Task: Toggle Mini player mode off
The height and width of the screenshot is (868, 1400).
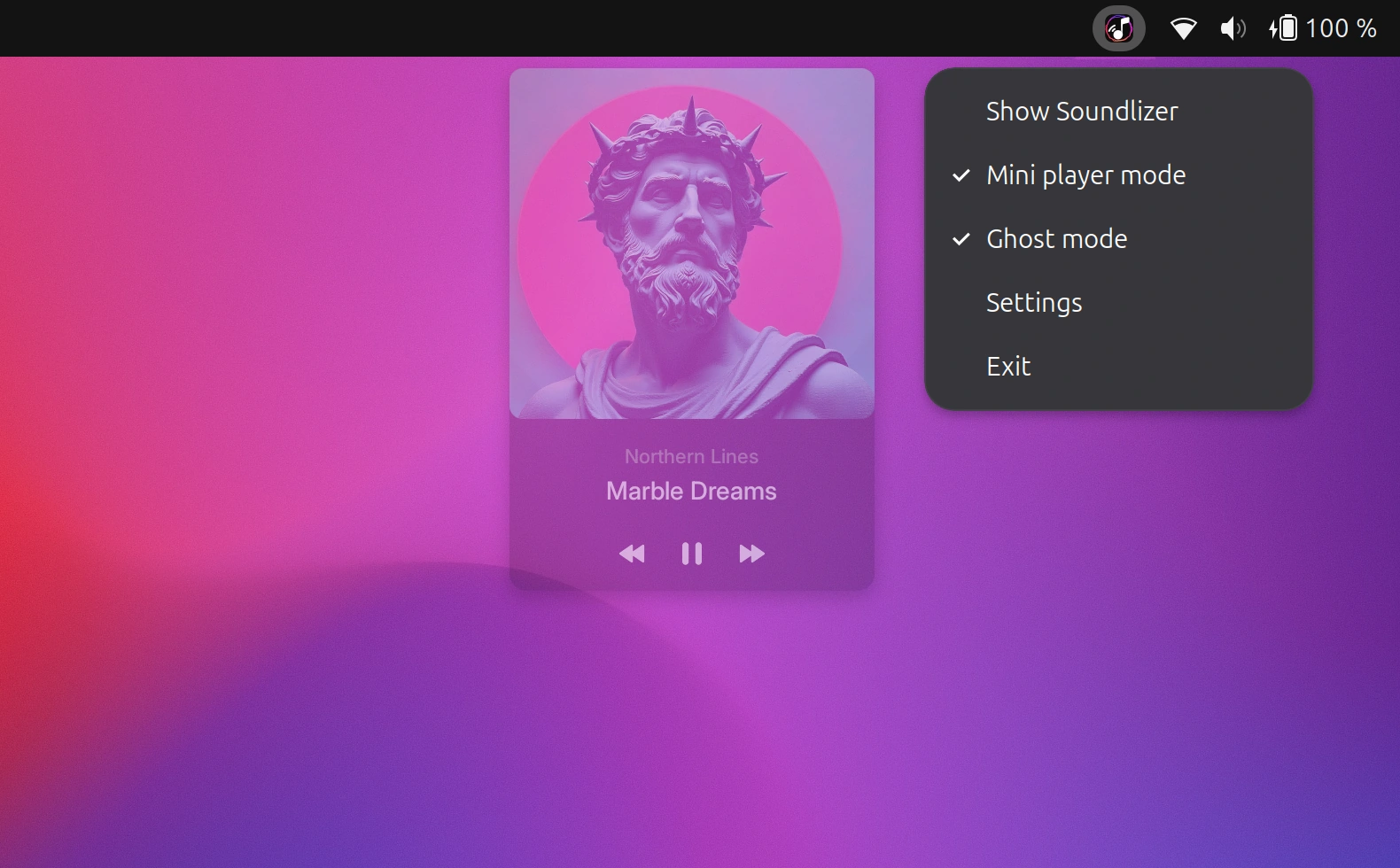Action: tap(1118, 175)
